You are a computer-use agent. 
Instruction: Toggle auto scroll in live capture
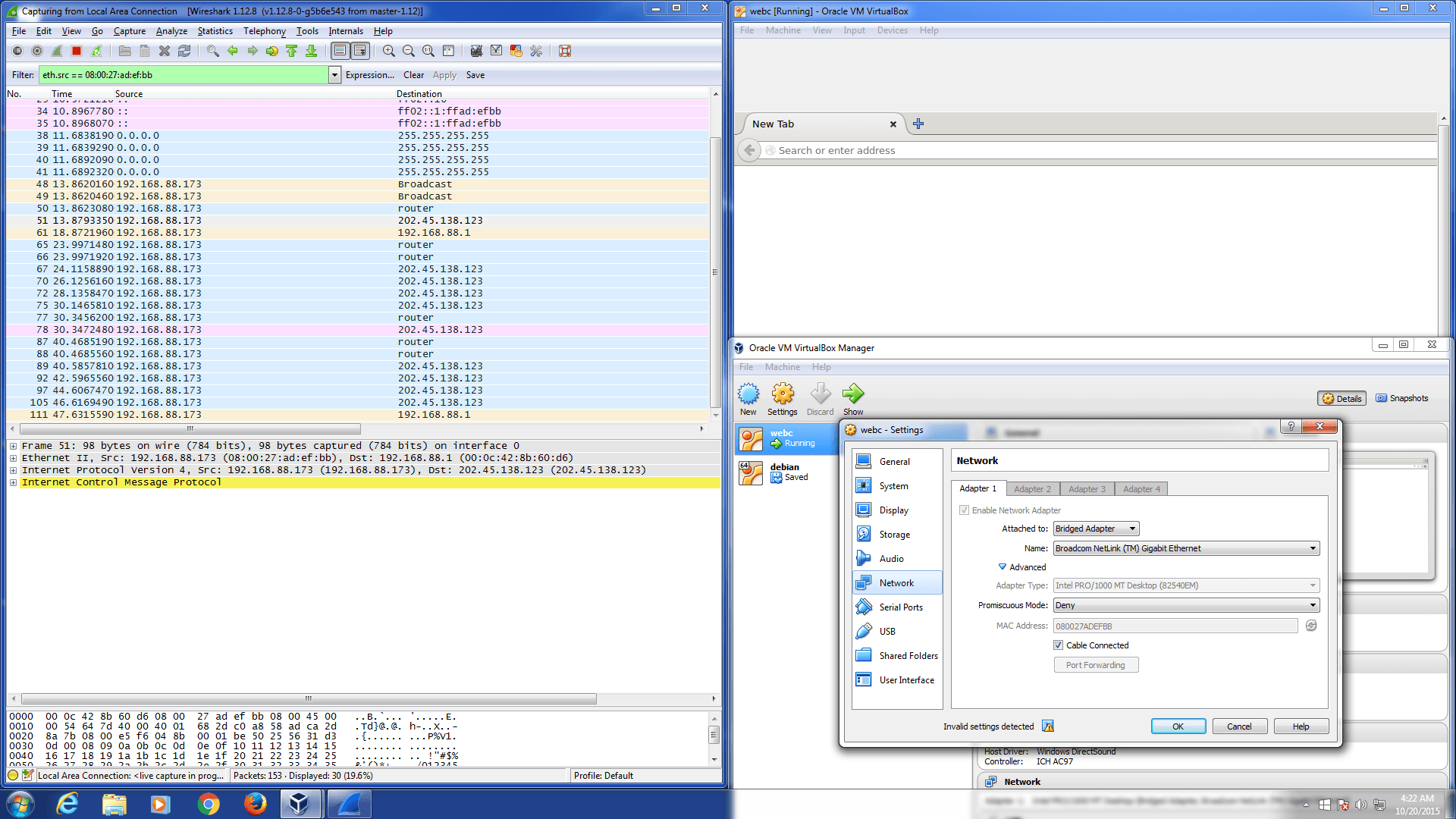click(360, 51)
